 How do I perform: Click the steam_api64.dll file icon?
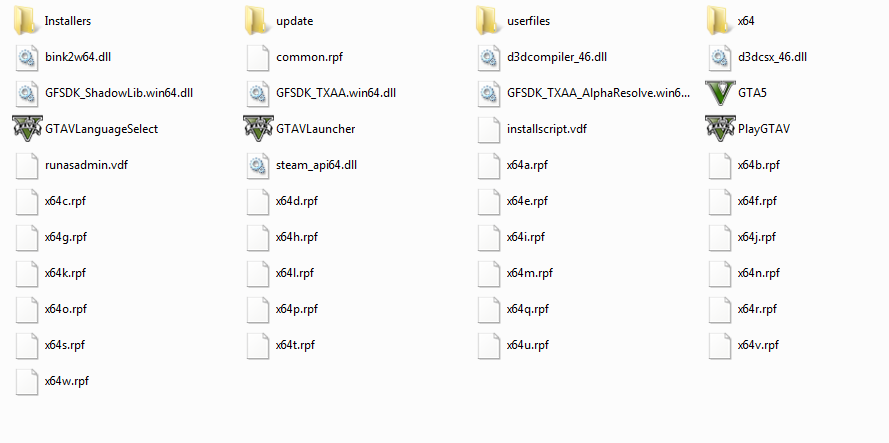click(258, 165)
